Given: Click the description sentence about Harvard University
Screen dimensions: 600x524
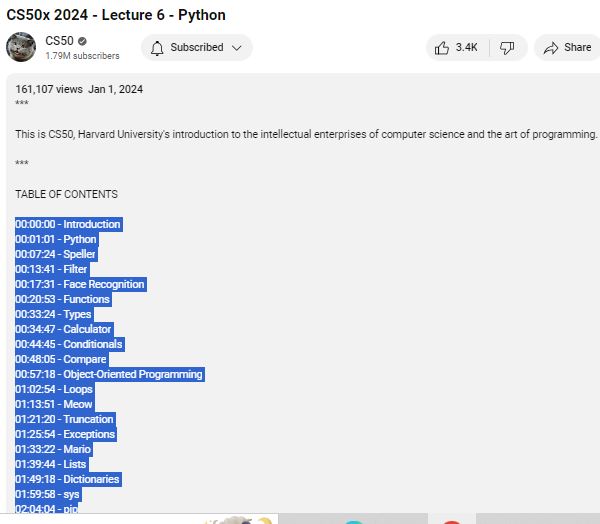Looking at the screenshot, I should pyautogui.click(x=306, y=134).
